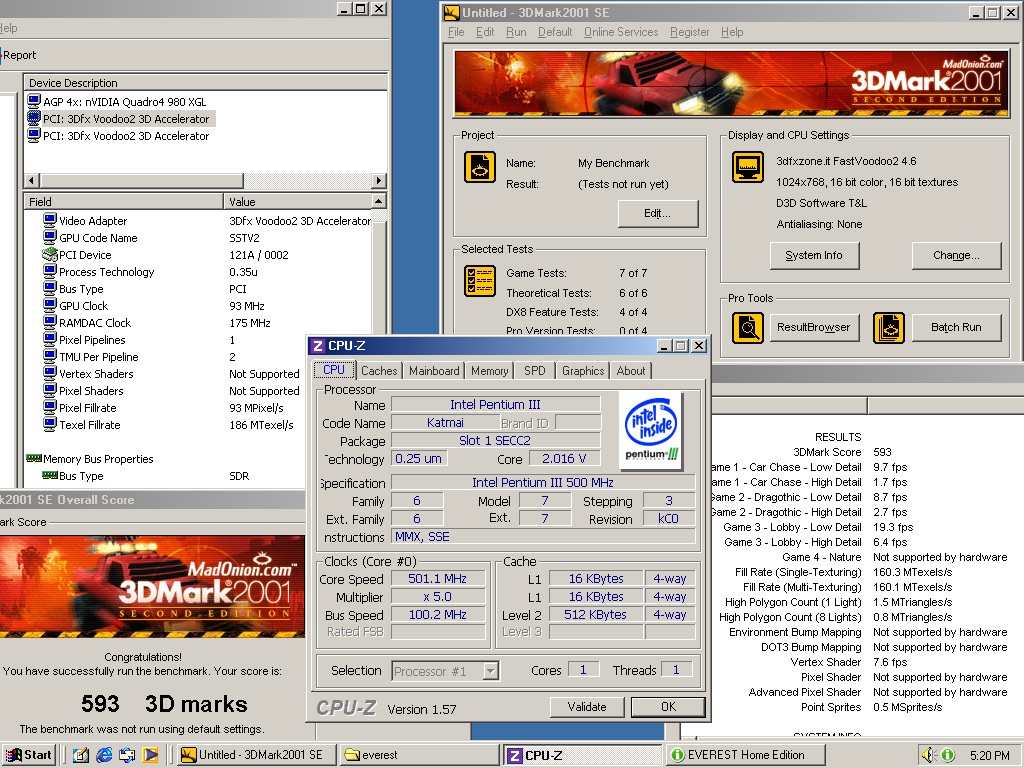Open the Processor #1 selection dropdown
The image size is (1024, 768).
[490, 671]
